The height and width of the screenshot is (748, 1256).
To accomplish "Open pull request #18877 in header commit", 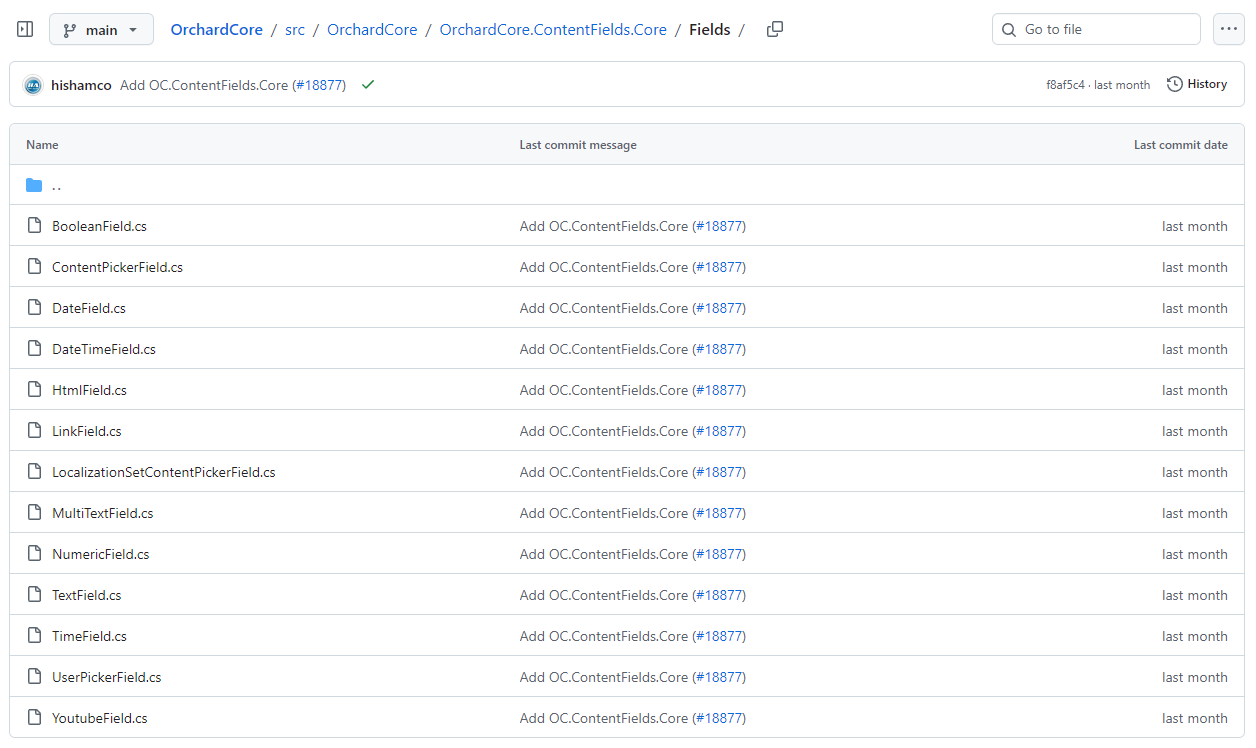I will coord(319,85).
